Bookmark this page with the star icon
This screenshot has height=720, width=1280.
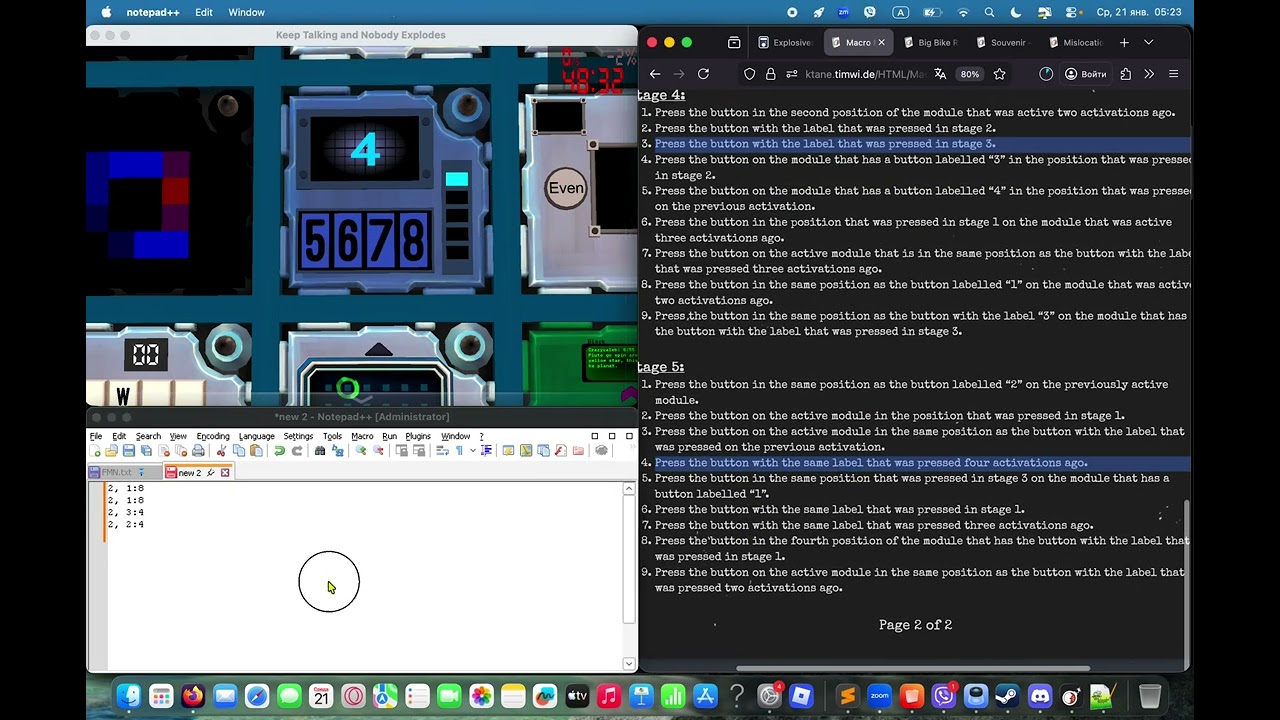coord(999,74)
